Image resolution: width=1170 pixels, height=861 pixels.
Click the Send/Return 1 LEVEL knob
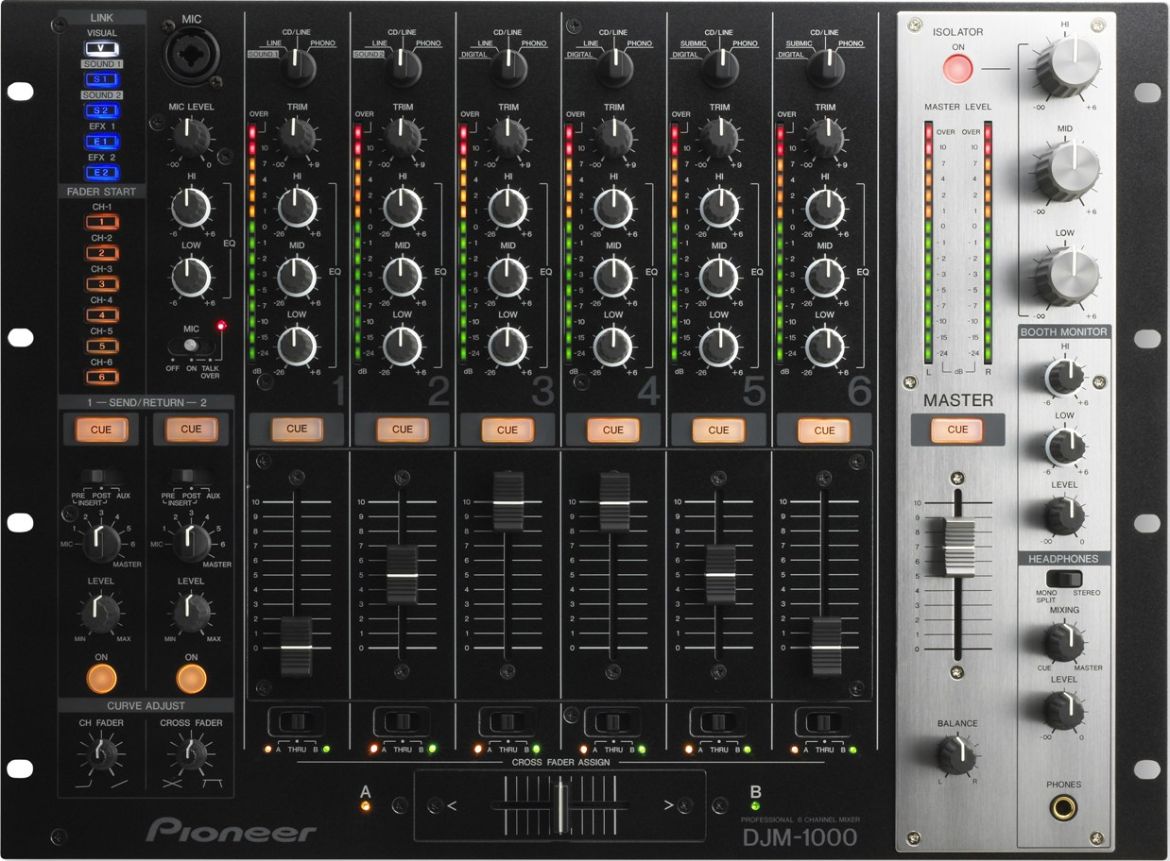point(100,613)
